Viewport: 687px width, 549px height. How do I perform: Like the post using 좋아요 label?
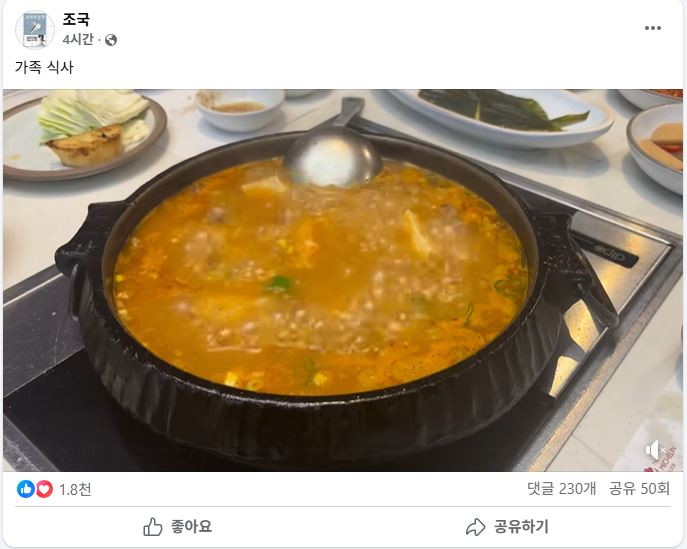191,527
